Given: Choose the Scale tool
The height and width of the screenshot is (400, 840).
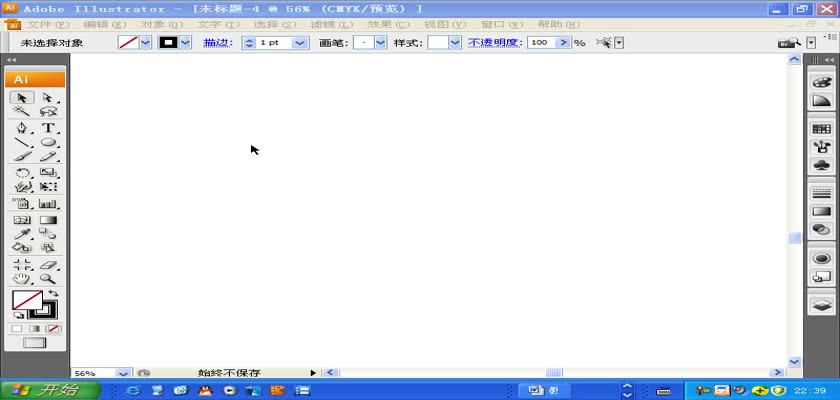Looking at the screenshot, I should click(48, 173).
